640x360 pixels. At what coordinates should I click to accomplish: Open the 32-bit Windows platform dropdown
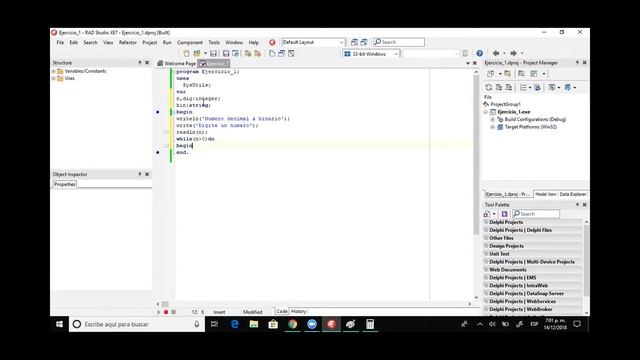click(x=396, y=53)
